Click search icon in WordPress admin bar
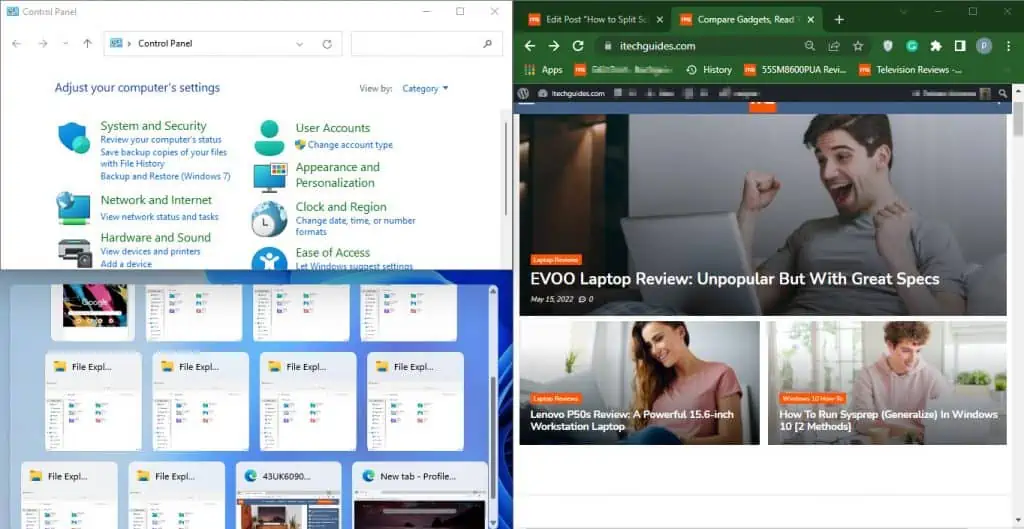Viewport: 1024px width, 529px height. [x=1003, y=93]
